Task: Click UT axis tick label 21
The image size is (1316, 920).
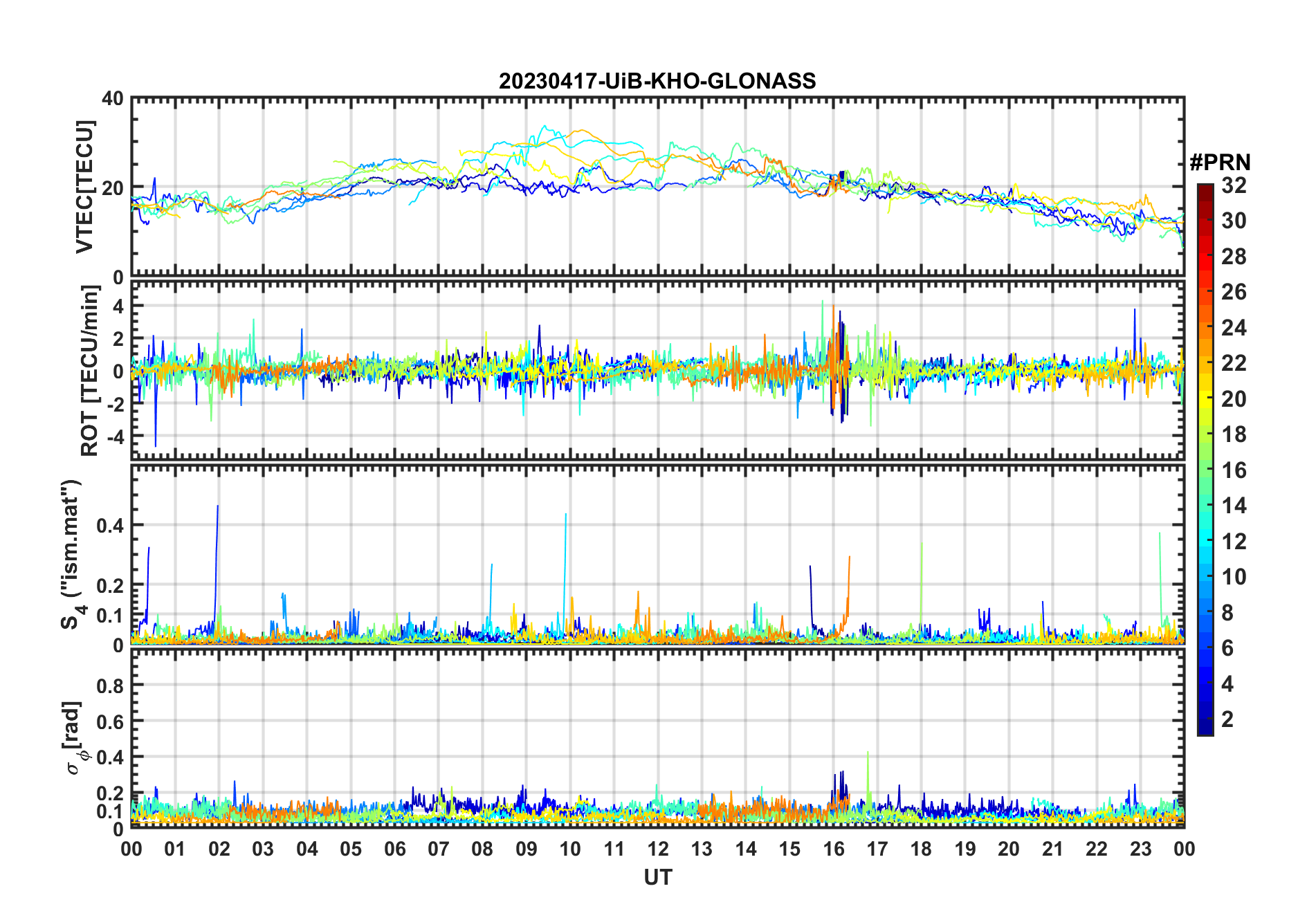Action: point(1052,849)
